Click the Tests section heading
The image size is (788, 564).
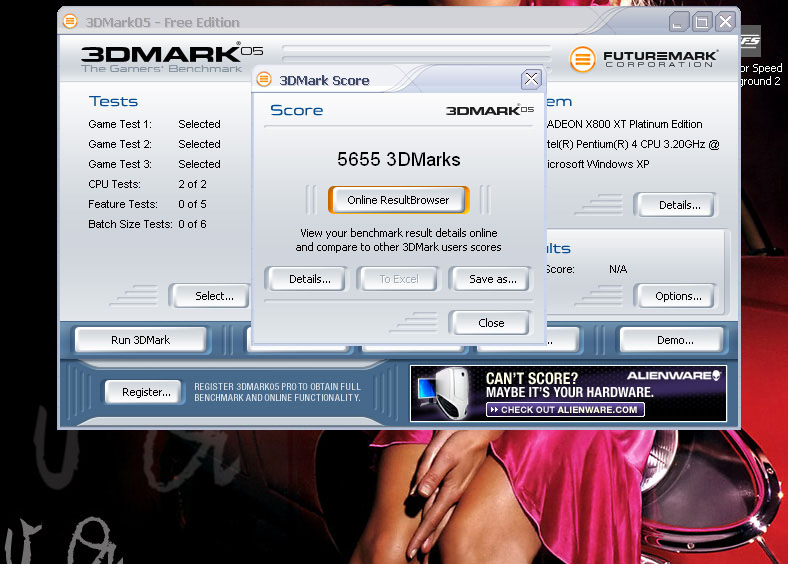click(x=113, y=102)
